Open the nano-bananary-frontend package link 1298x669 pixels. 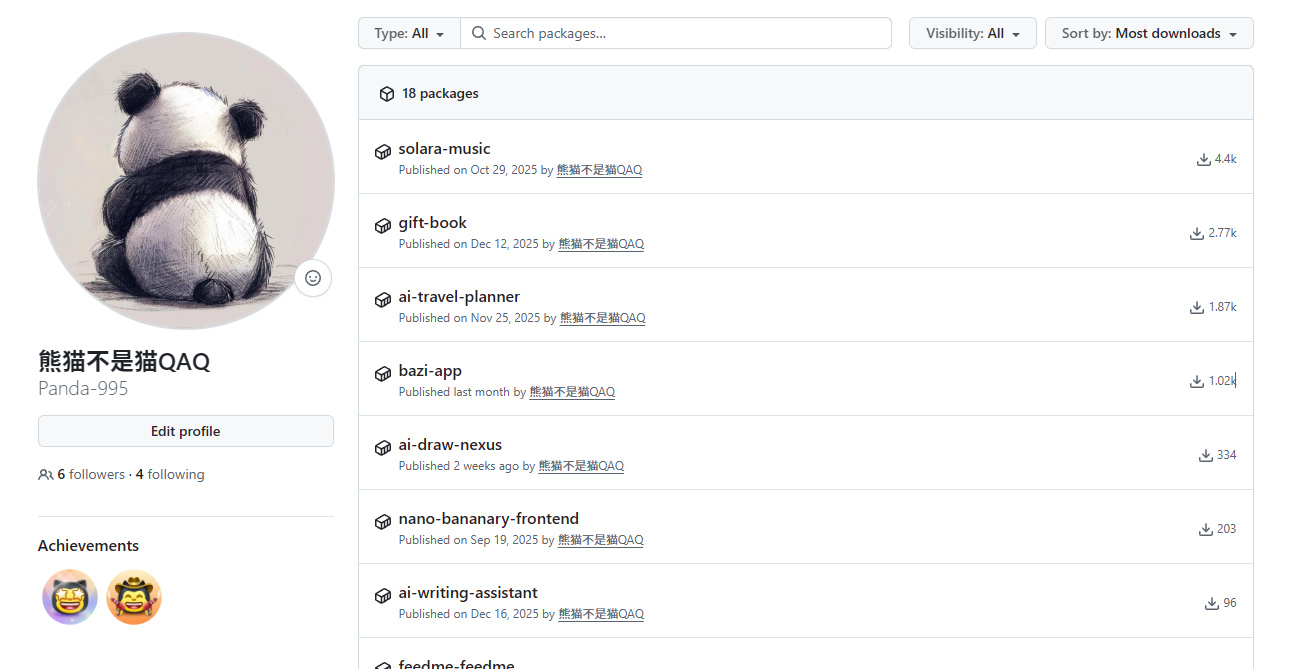pos(488,519)
